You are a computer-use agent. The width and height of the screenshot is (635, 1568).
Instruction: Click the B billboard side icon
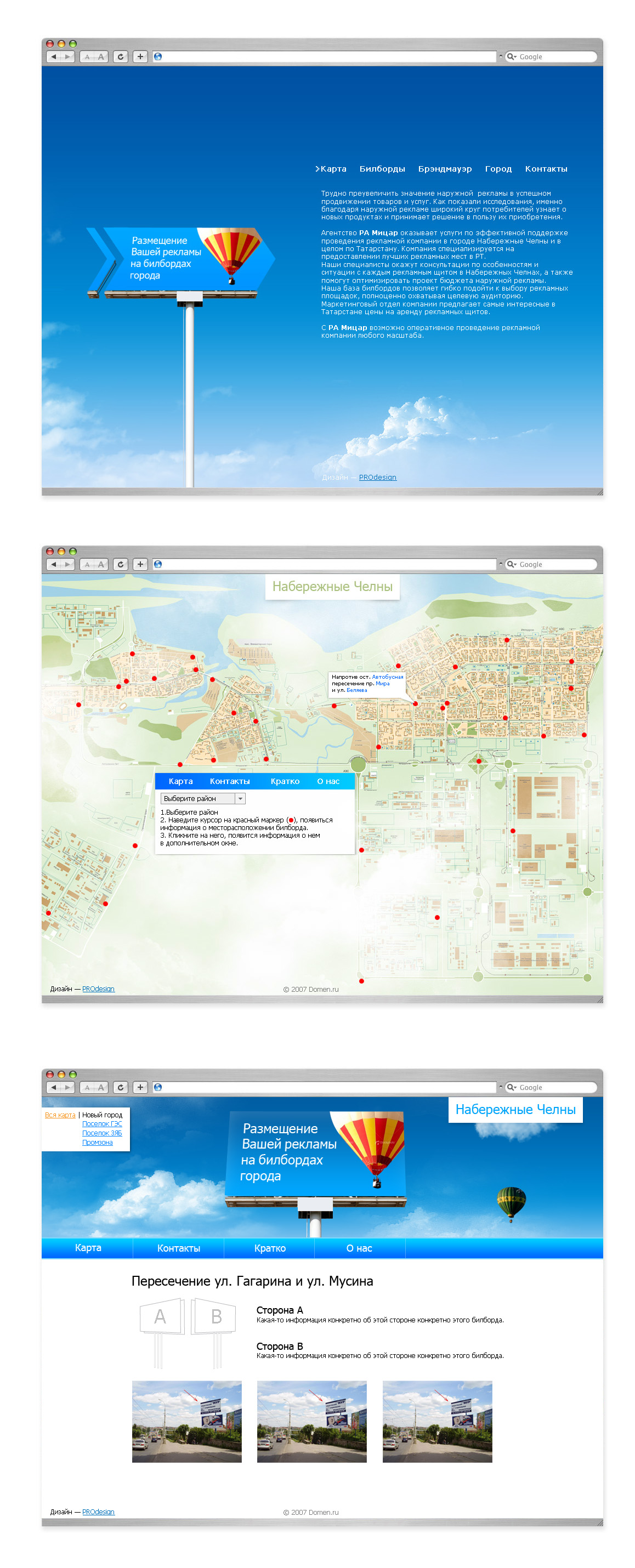[215, 1316]
